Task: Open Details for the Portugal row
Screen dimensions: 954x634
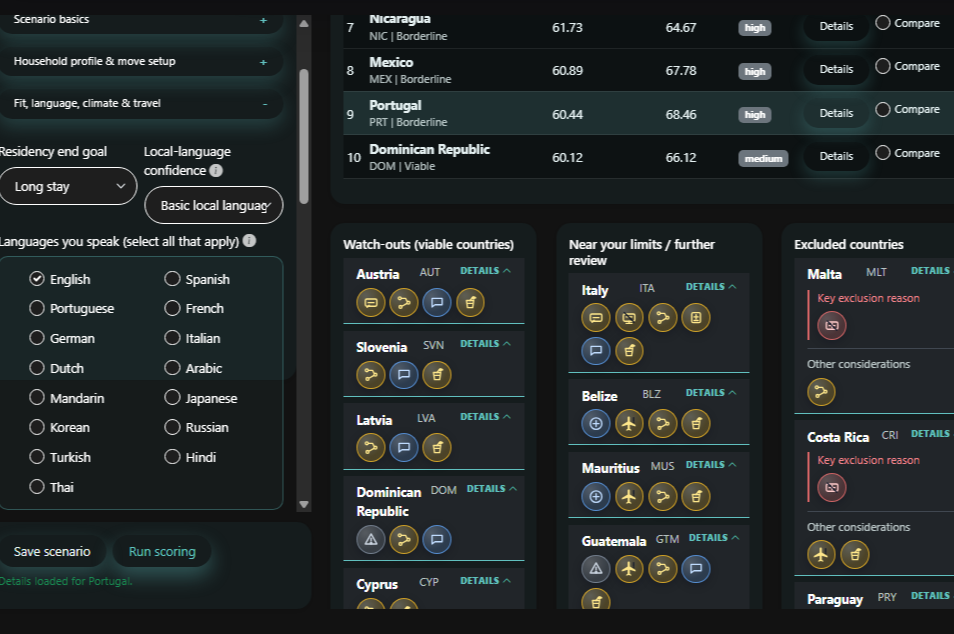Action: 836,113
